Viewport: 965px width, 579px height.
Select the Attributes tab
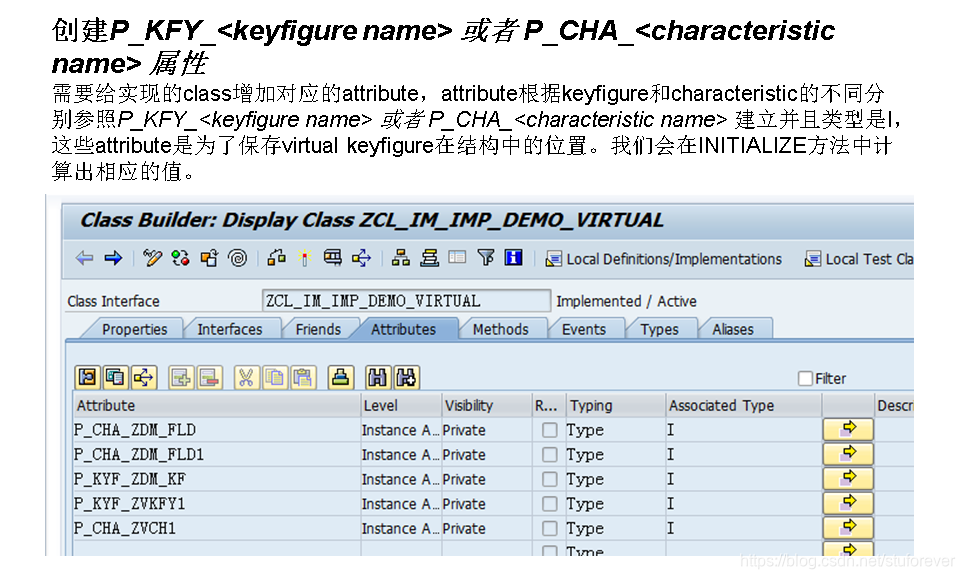tap(403, 329)
